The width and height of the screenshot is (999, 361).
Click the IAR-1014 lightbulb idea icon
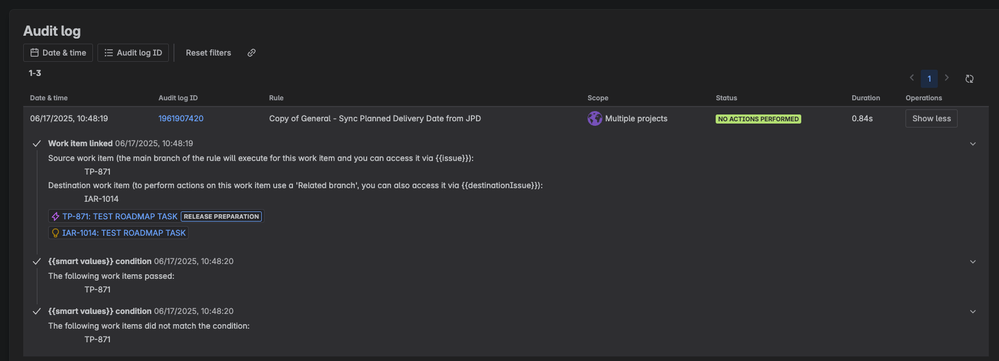click(55, 233)
